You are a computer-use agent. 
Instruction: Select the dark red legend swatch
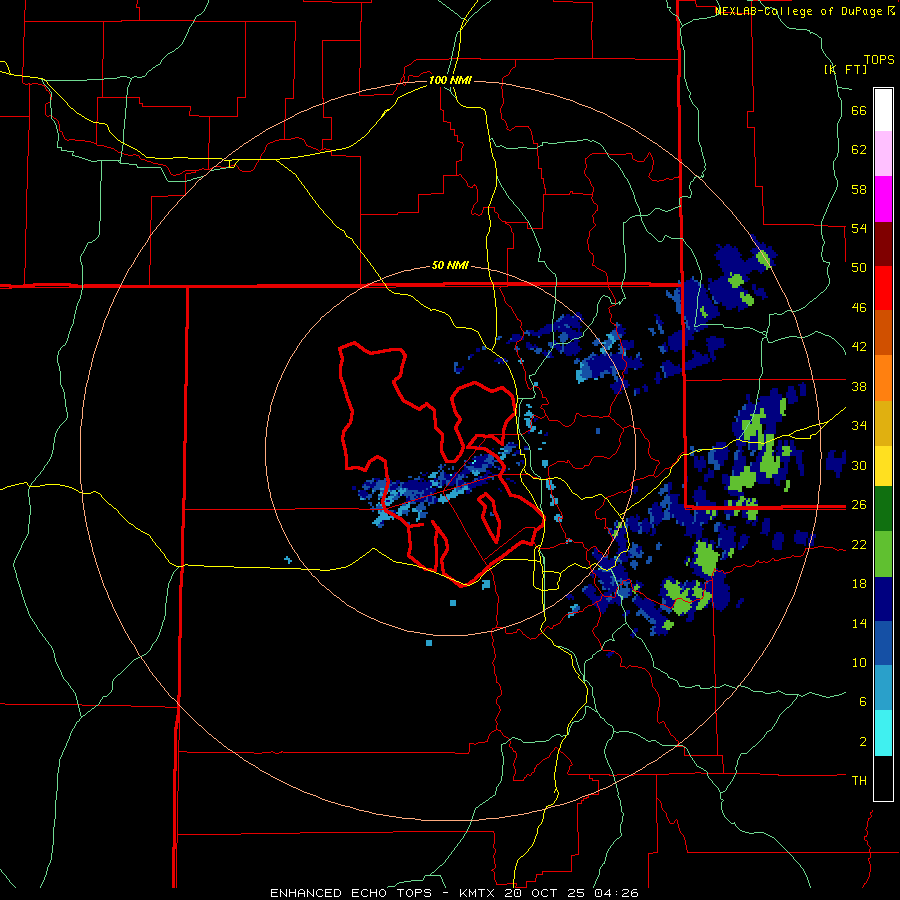pyautogui.click(x=883, y=244)
